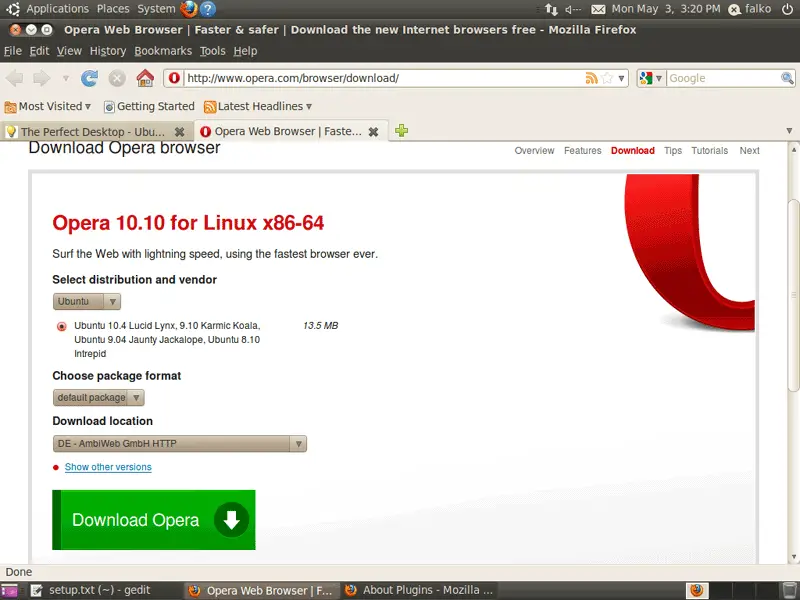Click the RSS feed icon in the address bar
This screenshot has width=800, height=600.
592,78
